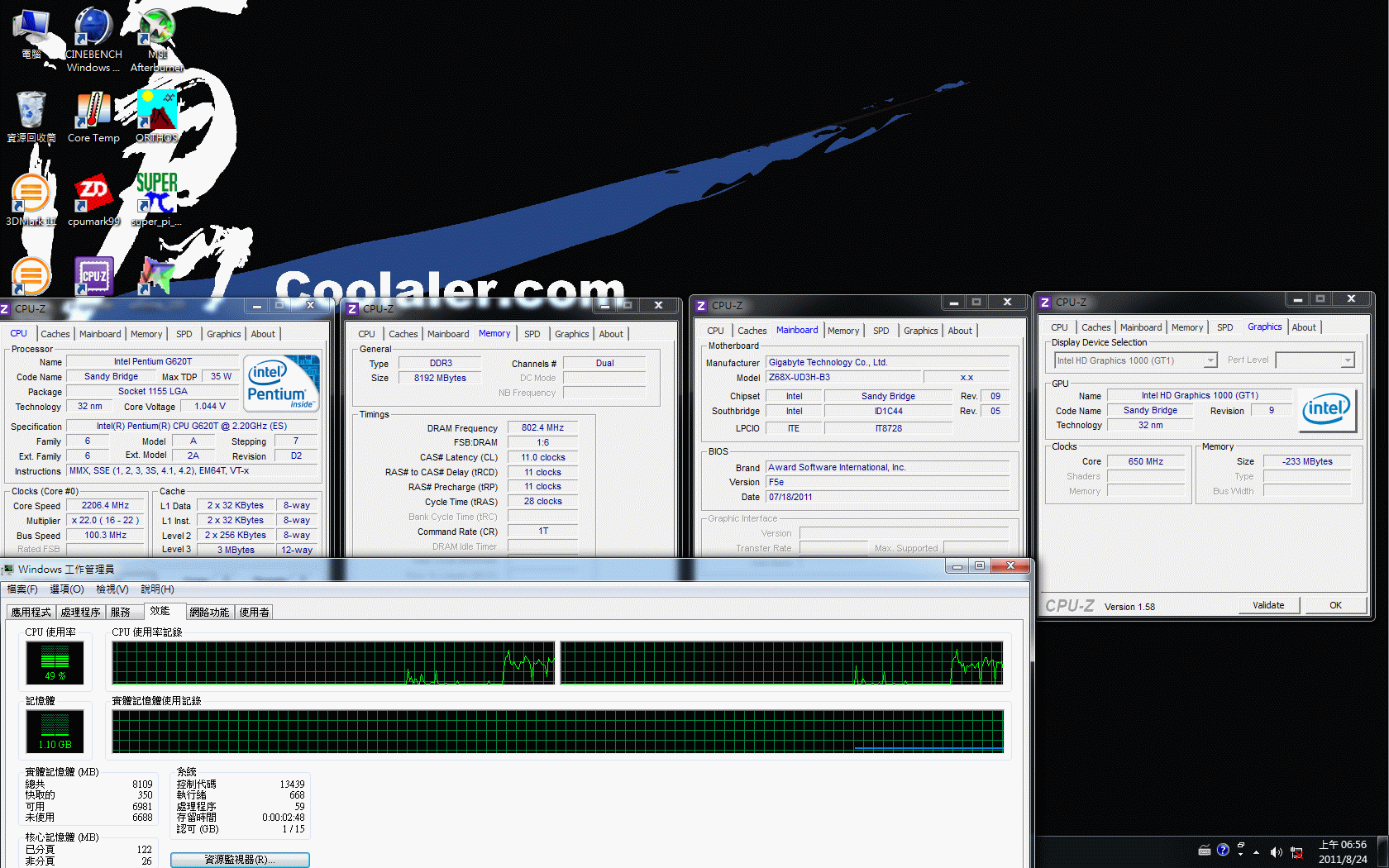1389x868 pixels.
Task: Open 說明(H) menu in Task Manager
Action: click(x=157, y=589)
